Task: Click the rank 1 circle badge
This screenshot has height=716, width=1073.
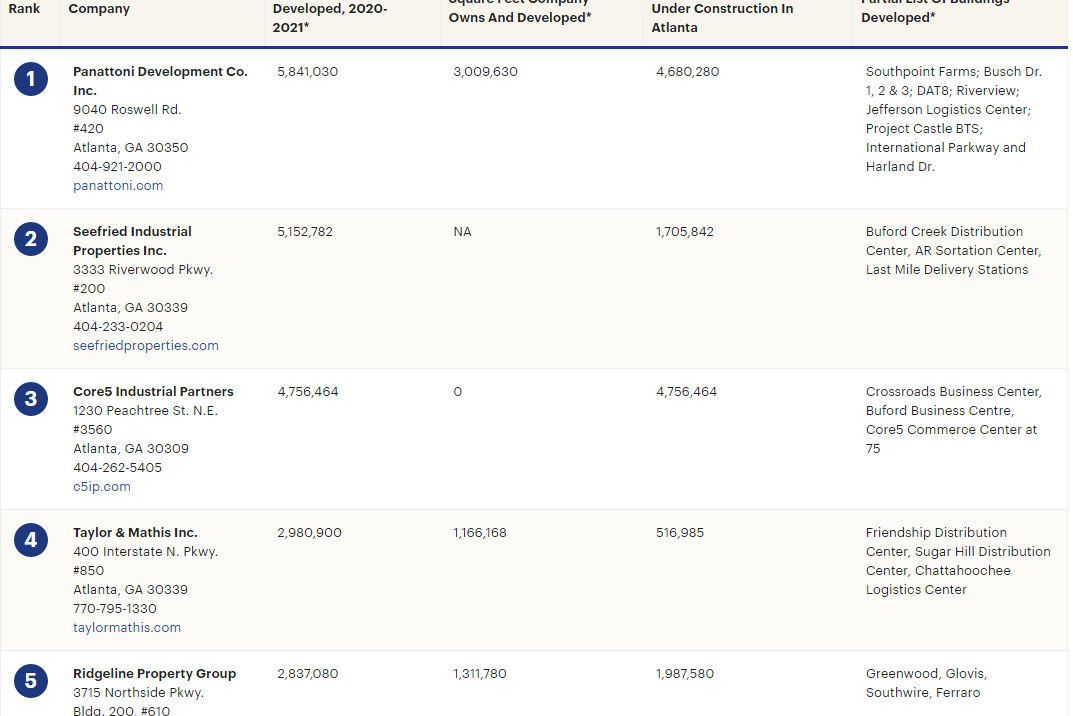Action: click(31, 79)
